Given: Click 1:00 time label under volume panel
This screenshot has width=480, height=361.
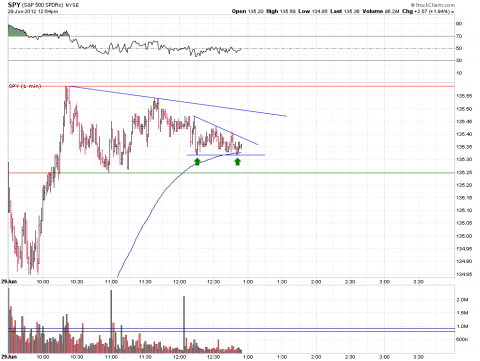Looking at the screenshot, I should [x=248, y=357].
